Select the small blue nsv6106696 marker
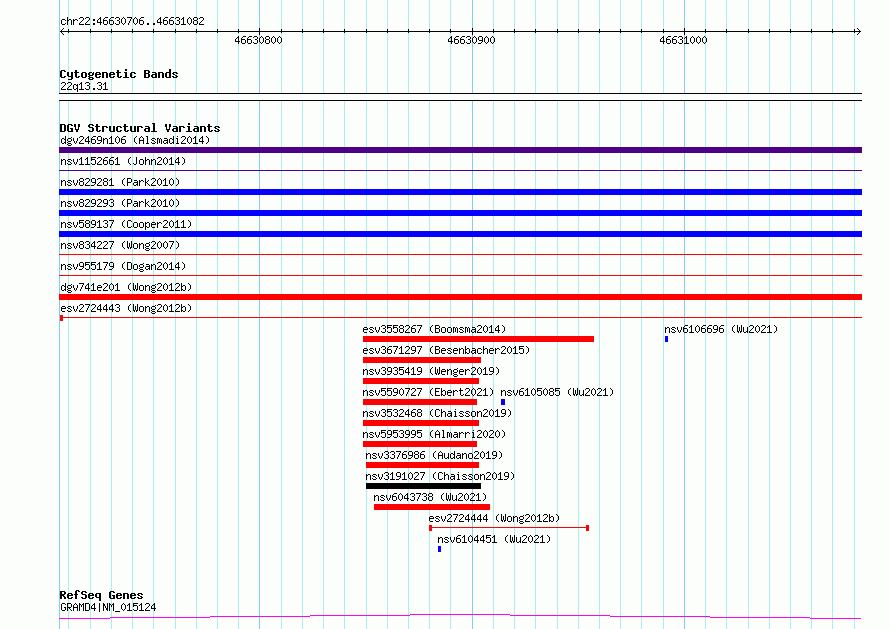This screenshot has height=629, width=890. coord(666,339)
